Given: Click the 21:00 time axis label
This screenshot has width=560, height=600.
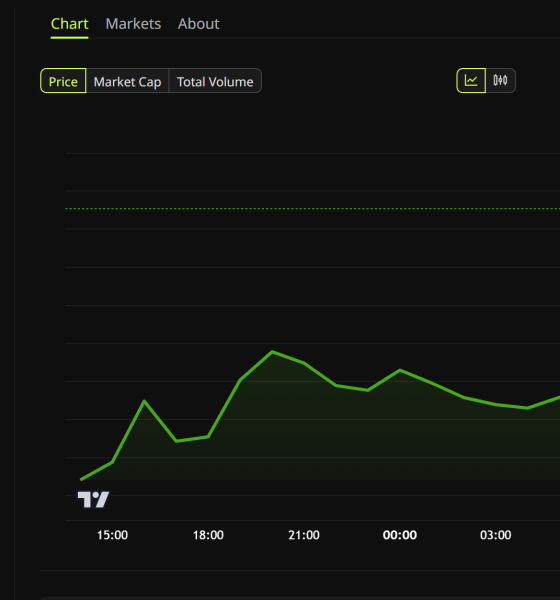Looking at the screenshot, I should pos(304,535).
